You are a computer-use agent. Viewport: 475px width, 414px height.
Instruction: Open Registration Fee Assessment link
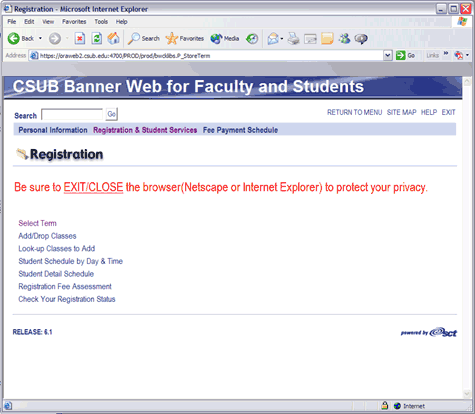click(65, 287)
